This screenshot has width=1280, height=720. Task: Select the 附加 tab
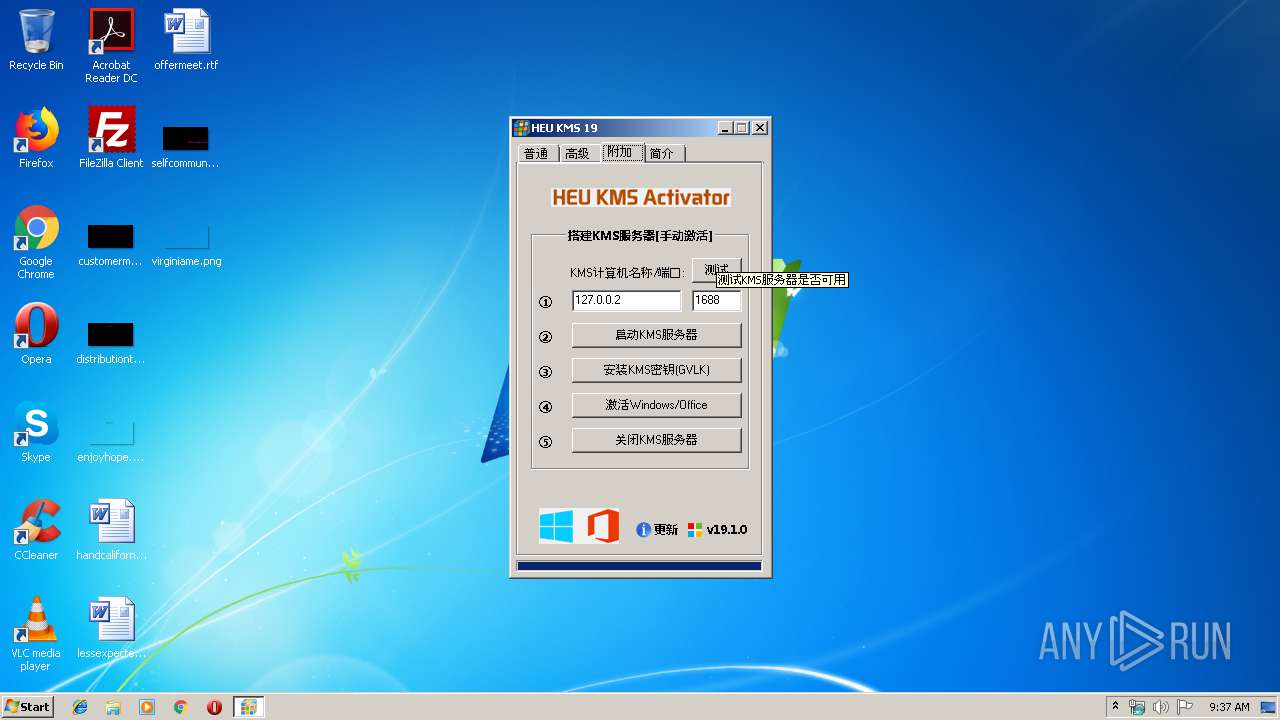pyautogui.click(x=621, y=152)
